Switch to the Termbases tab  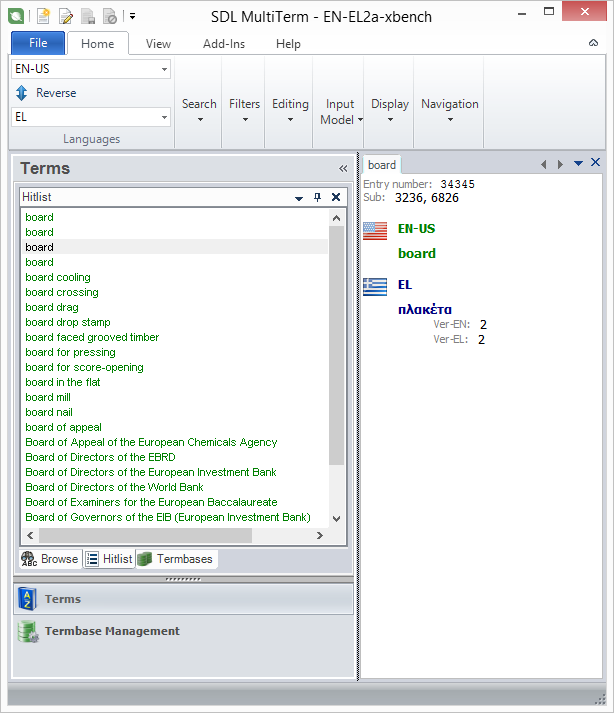point(175,559)
